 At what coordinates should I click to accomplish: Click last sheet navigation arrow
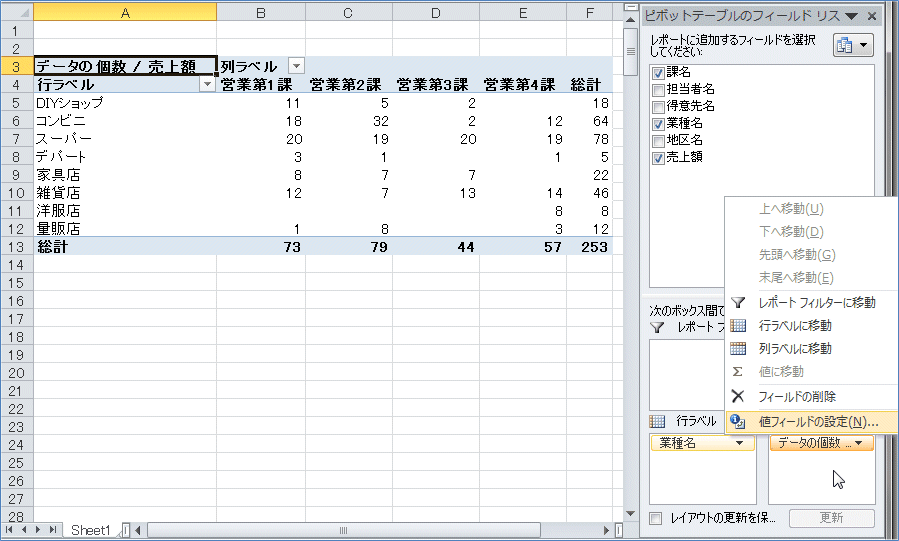point(53,530)
